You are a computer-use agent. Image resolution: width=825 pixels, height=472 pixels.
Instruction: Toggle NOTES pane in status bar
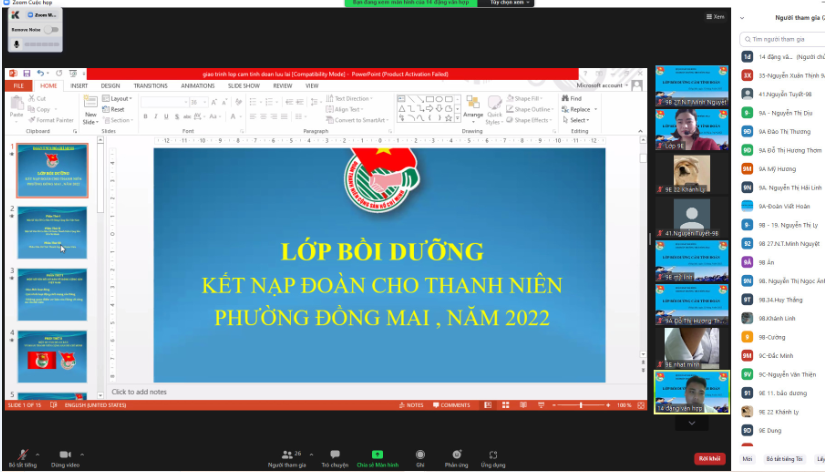tap(411, 405)
